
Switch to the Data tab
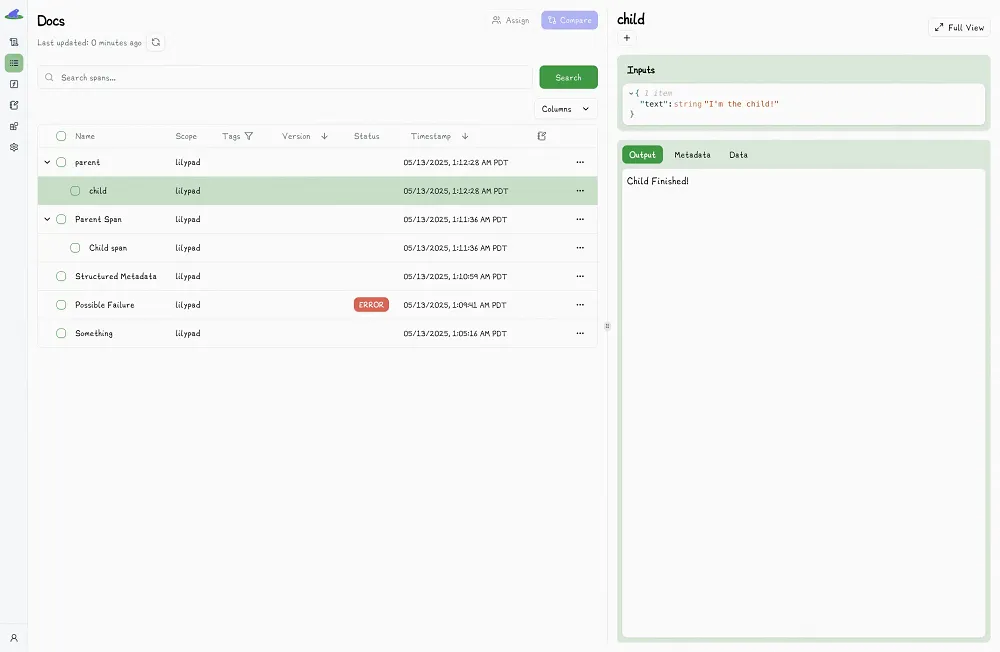pyautogui.click(x=738, y=155)
